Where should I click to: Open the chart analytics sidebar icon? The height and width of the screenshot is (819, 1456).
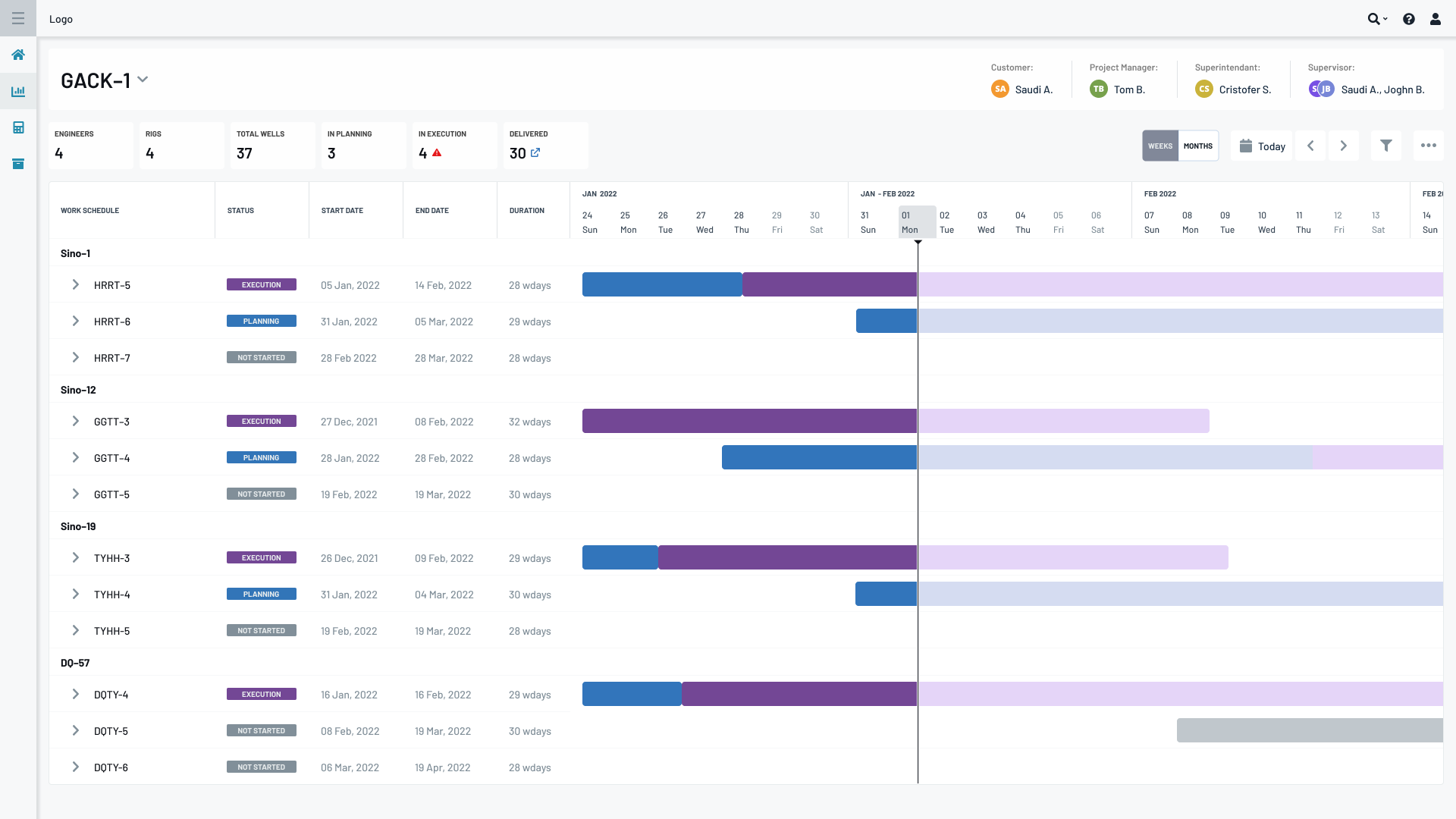point(18,91)
